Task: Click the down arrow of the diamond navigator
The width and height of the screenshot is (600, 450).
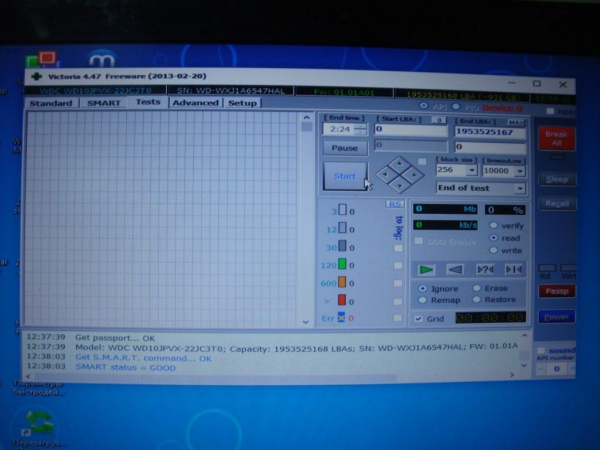Action: pyautogui.click(x=400, y=186)
